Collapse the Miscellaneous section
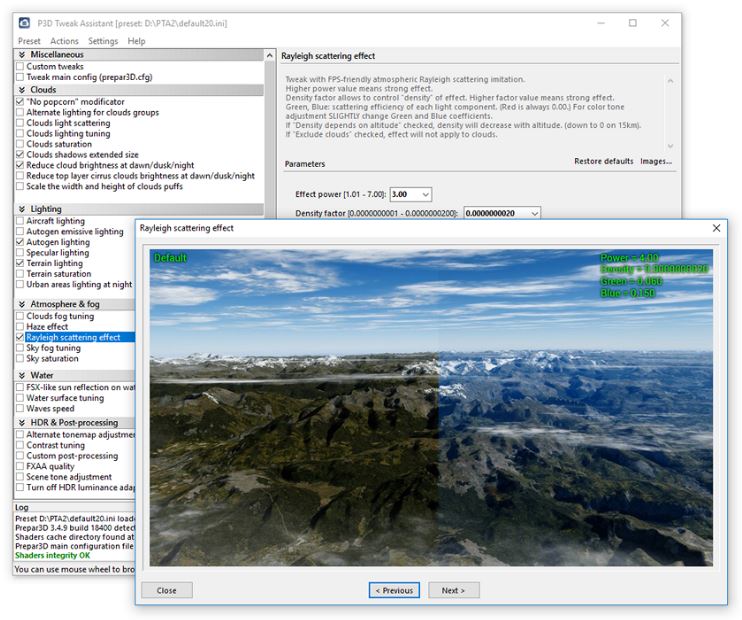Viewport: 742px width, 620px height. (x=22, y=55)
